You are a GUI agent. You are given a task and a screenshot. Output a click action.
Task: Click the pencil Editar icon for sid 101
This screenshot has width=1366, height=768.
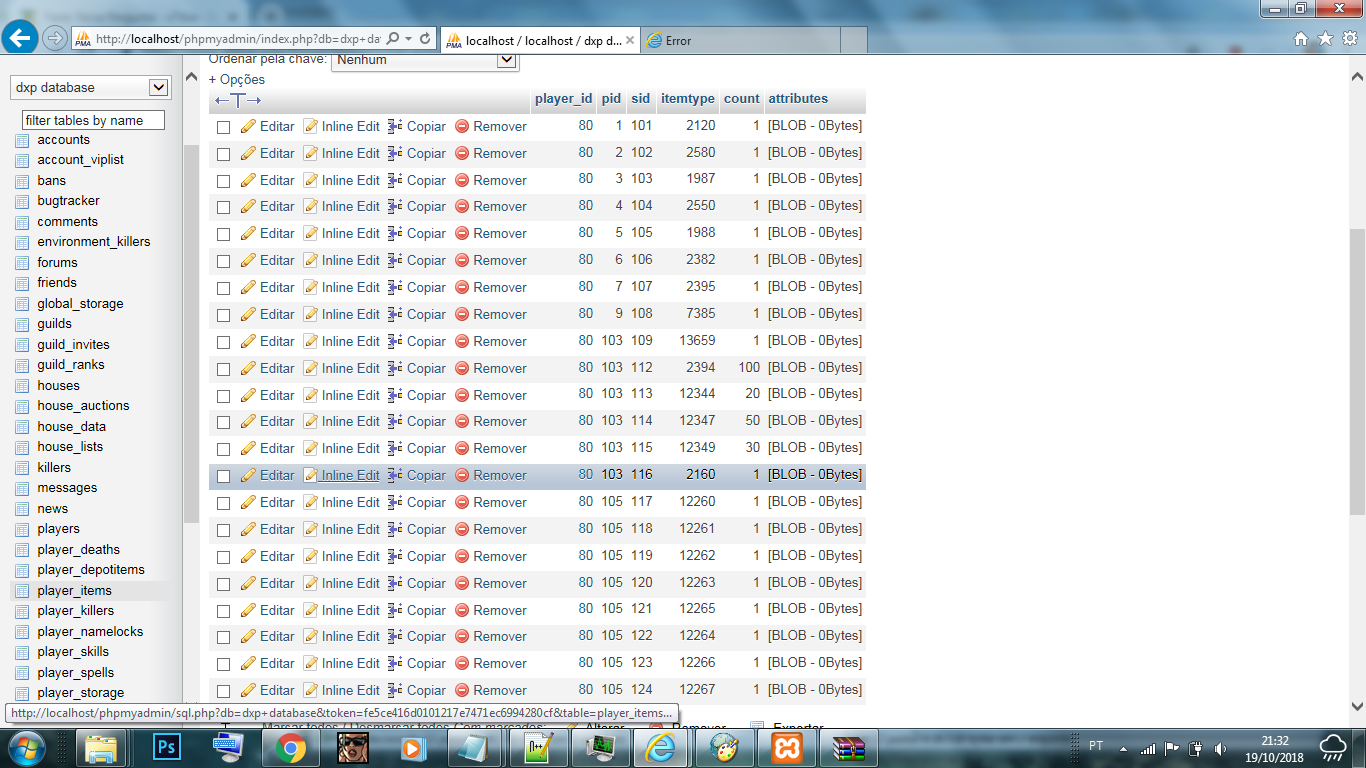tap(249, 127)
